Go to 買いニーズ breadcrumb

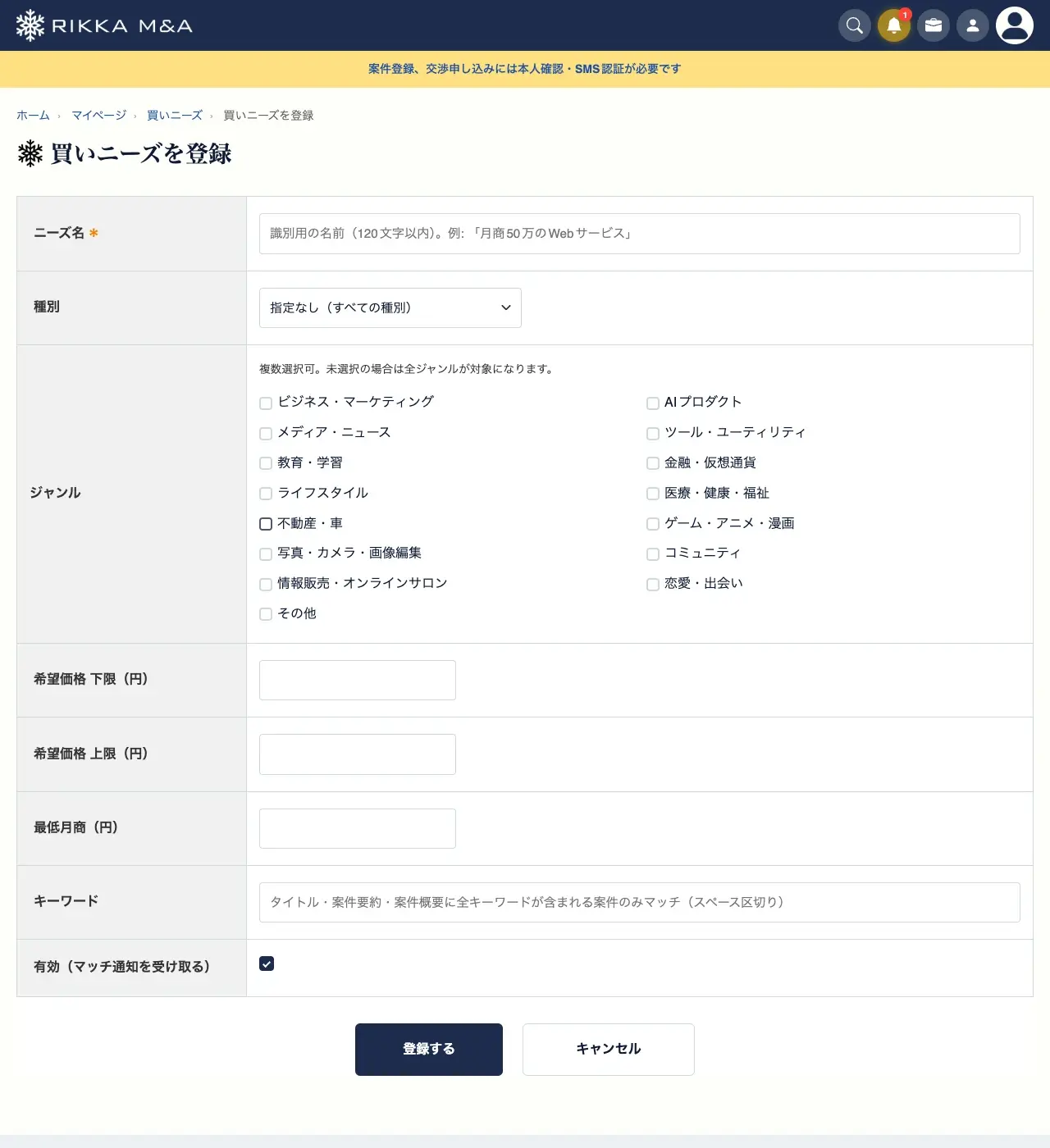pos(174,116)
